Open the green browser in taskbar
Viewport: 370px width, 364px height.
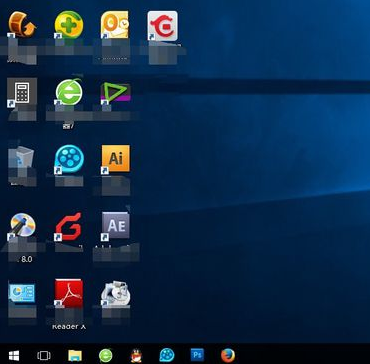(105, 355)
